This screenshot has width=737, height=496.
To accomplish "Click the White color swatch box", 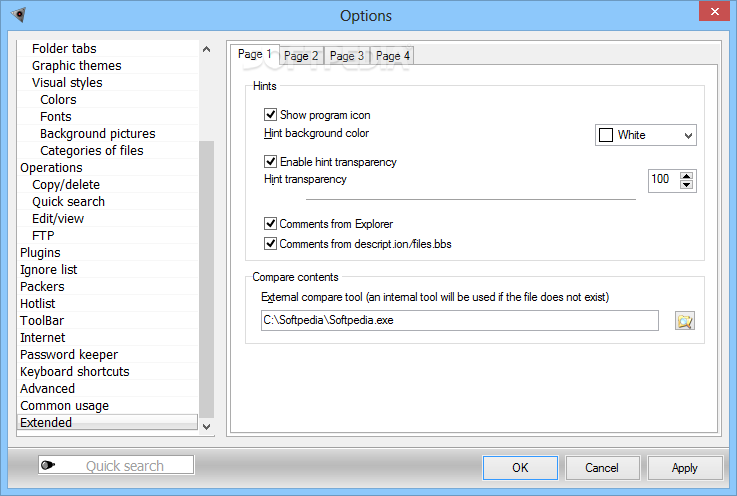I will point(606,135).
